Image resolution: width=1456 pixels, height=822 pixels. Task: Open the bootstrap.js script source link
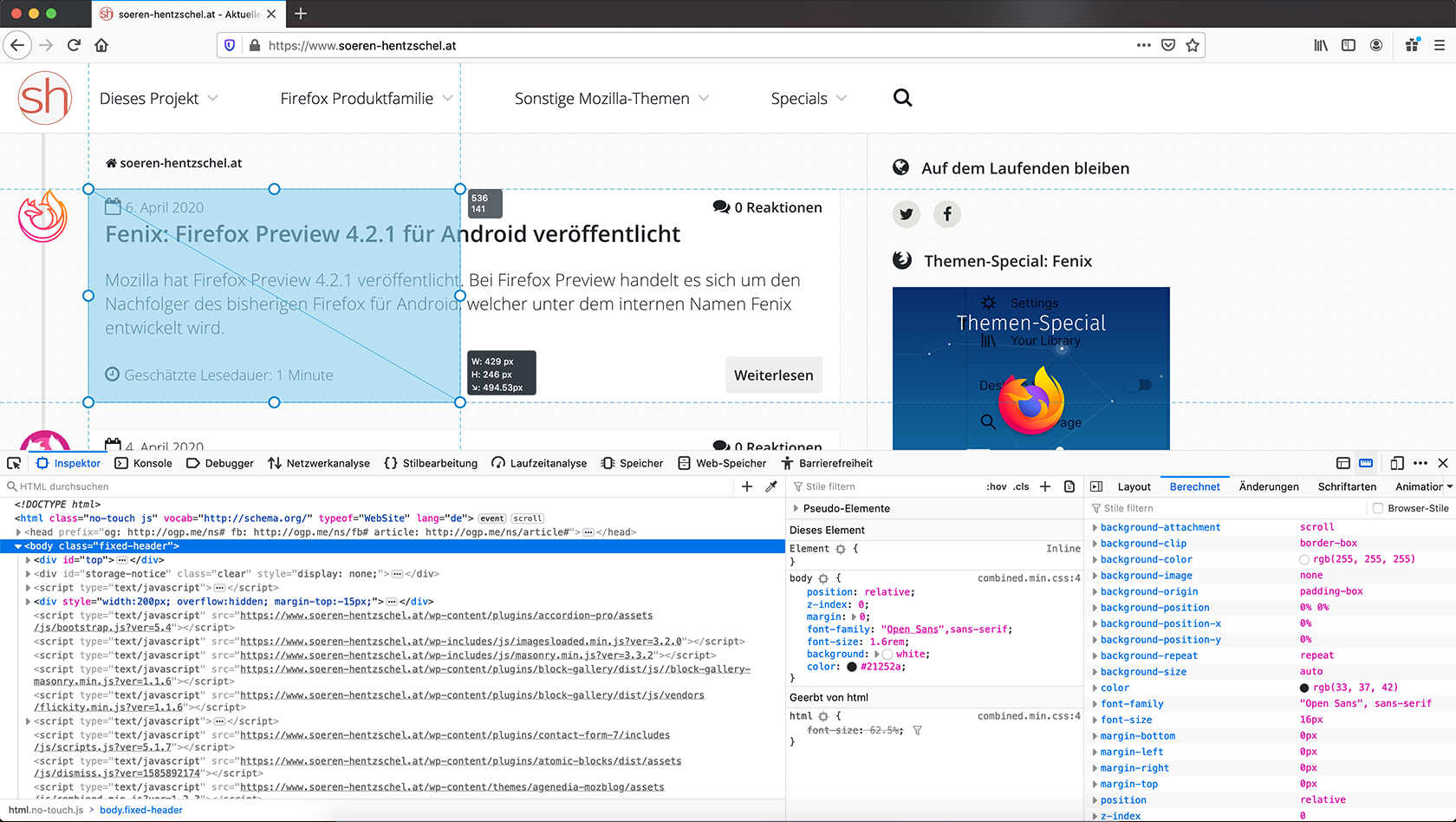(x=343, y=622)
